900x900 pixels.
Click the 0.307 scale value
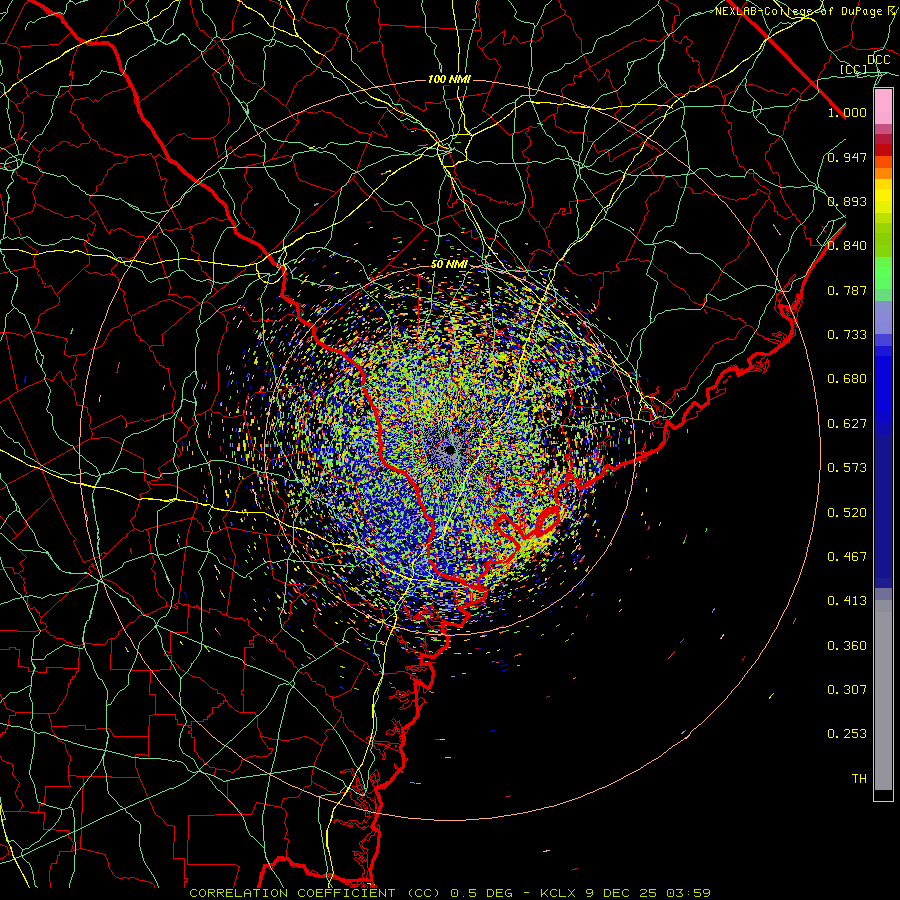pos(847,689)
